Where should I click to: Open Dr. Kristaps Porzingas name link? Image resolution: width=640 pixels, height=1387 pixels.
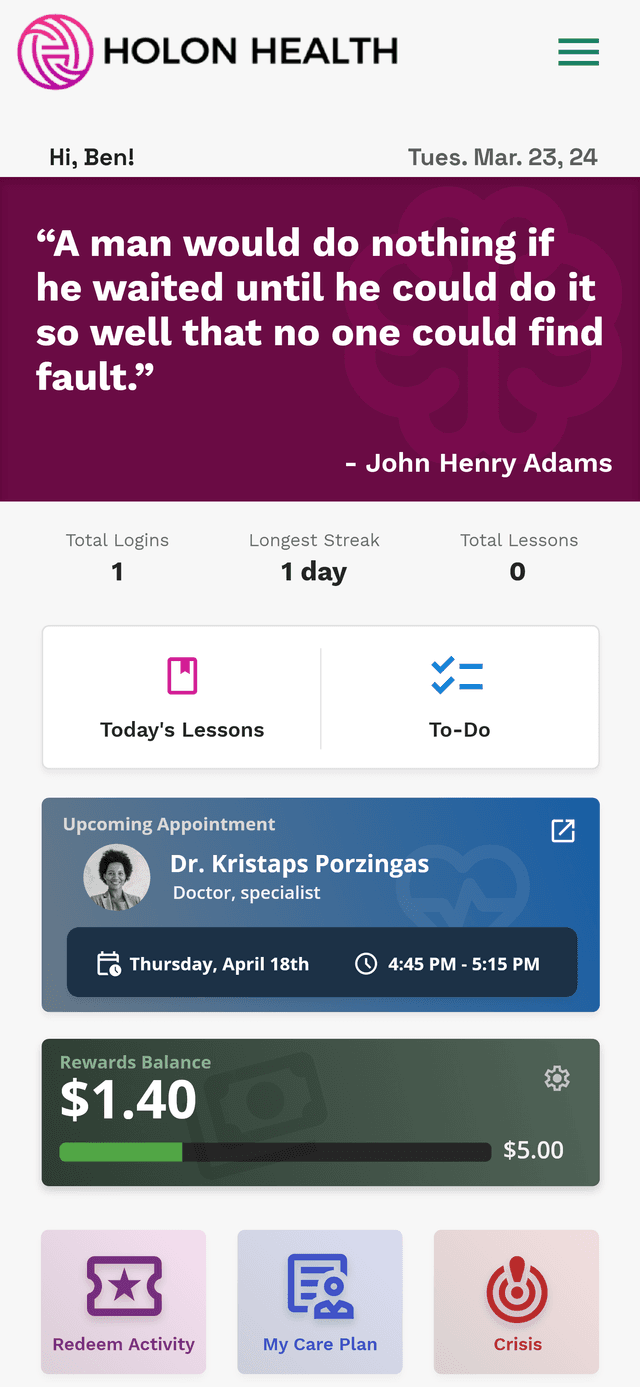(300, 864)
